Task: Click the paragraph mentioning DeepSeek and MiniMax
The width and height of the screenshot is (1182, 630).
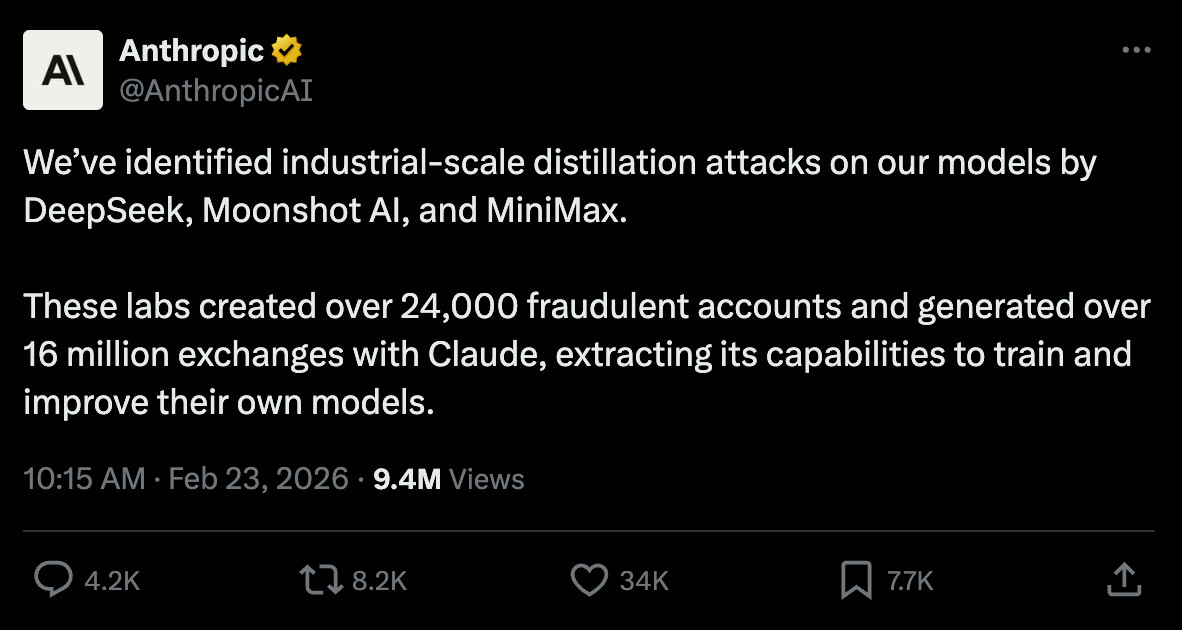Action: (x=560, y=188)
